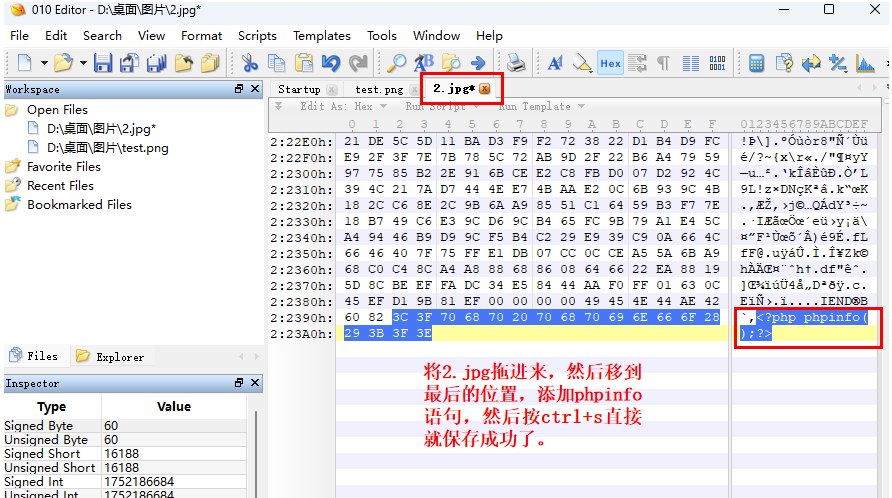This screenshot has height=498, width=892.
Task: Switch to the Explorer workspace tab
Action: click(x=110, y=356)
